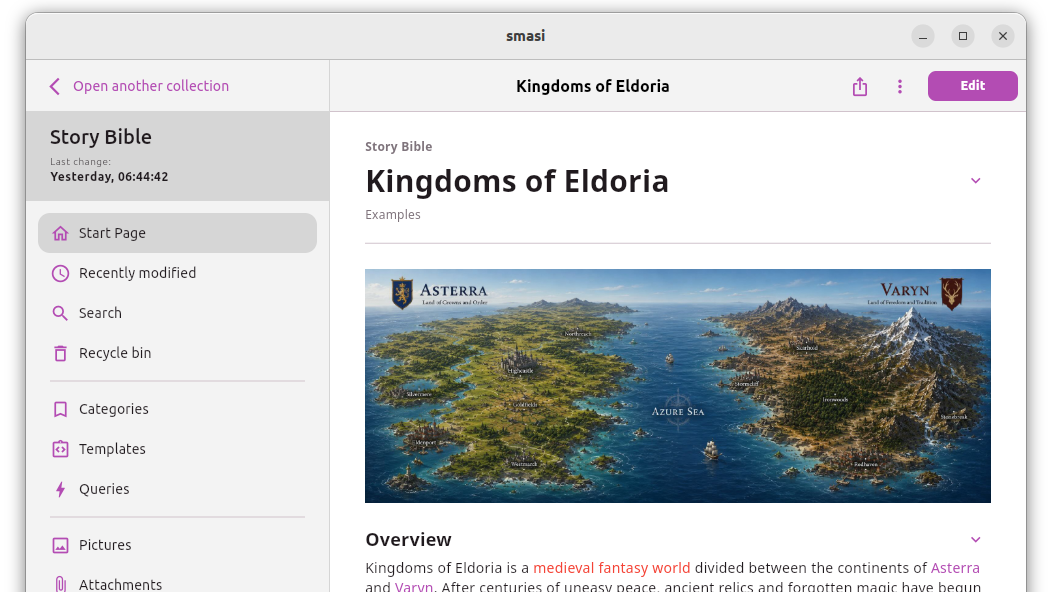Click the magnifier Search icon in sidebar

point(60,313)
